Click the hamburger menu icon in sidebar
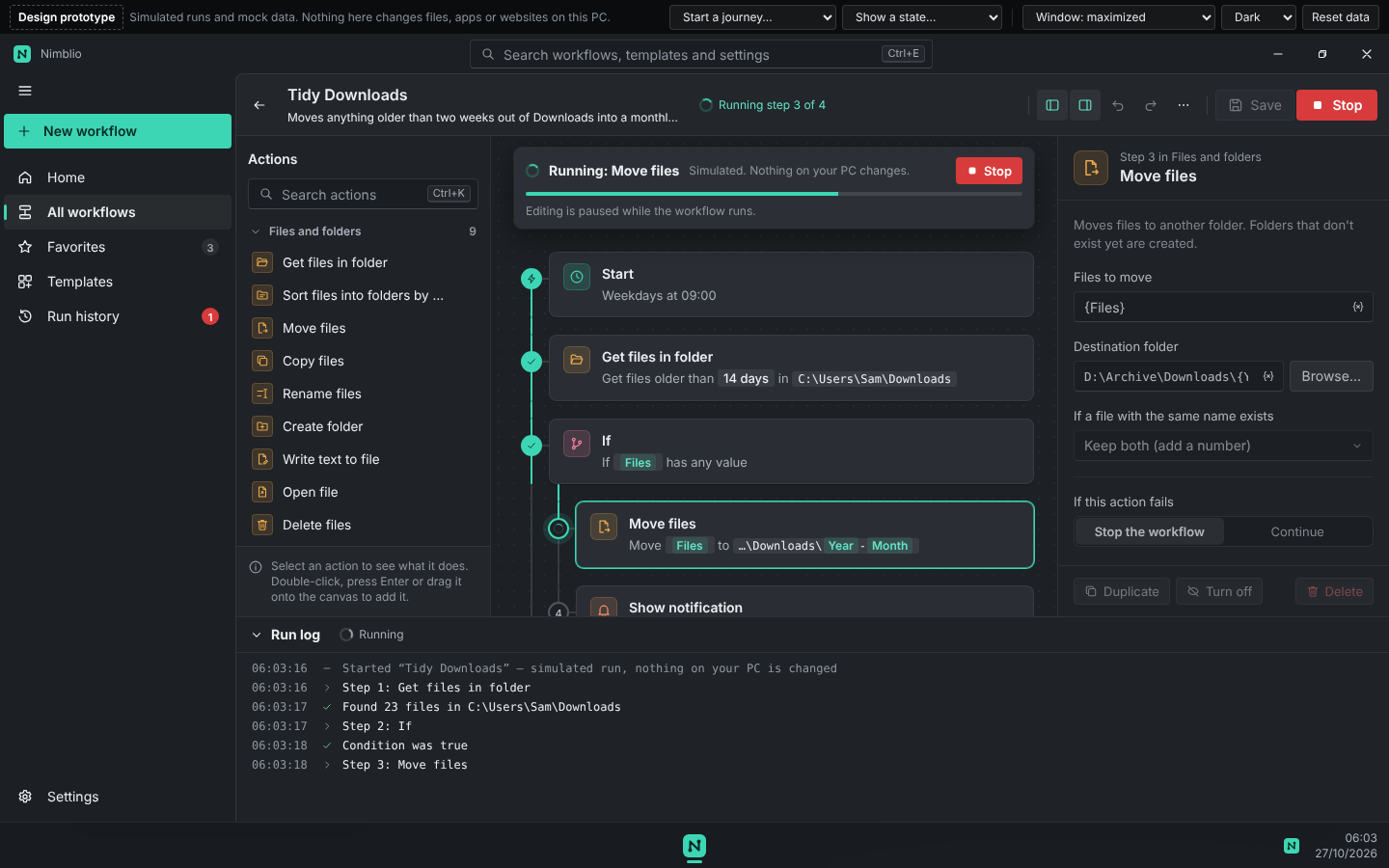The height and width of the screenshot is (868, 1389). (25, 91)
